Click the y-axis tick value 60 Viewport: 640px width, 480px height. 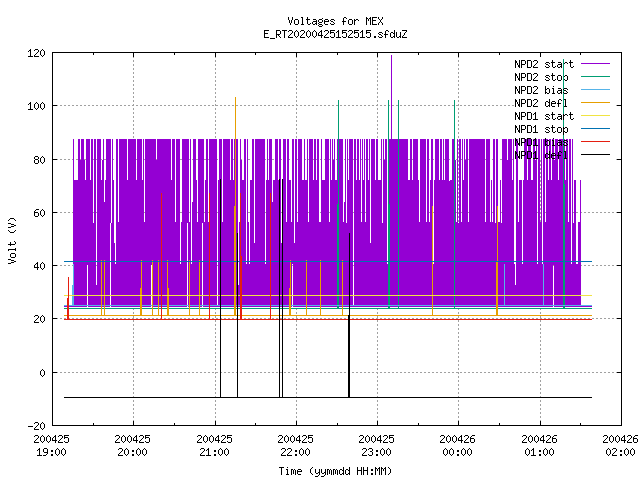39,213
